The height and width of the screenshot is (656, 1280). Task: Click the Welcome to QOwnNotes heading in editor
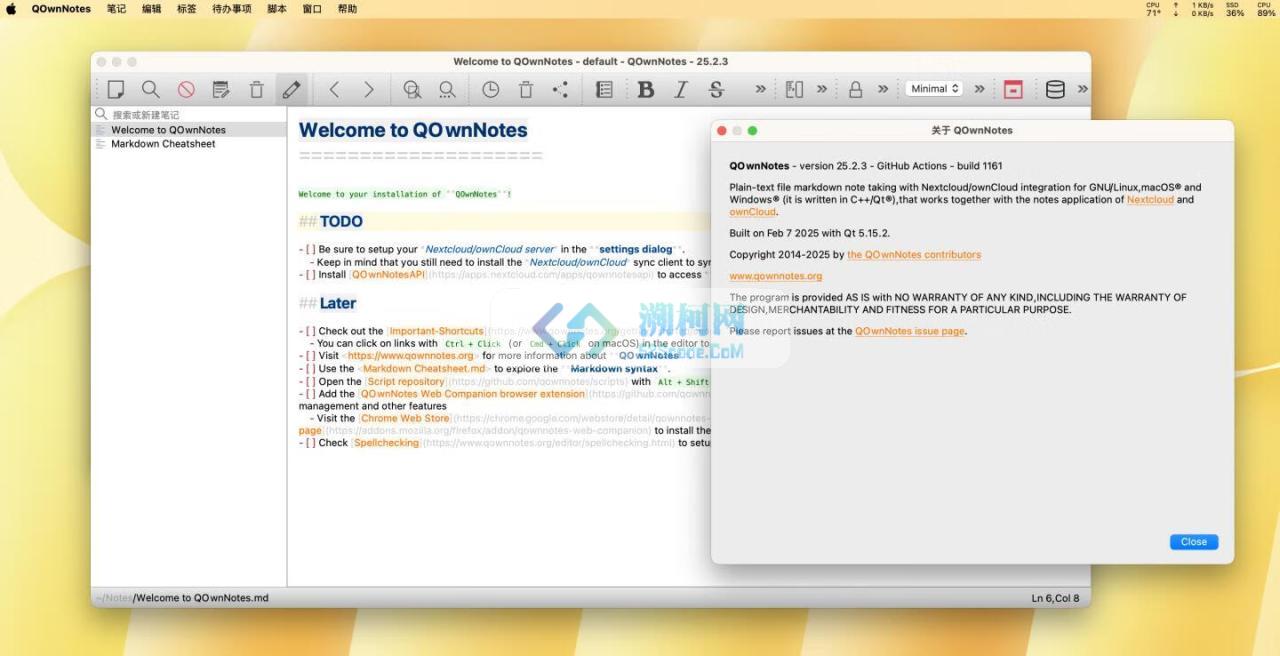413,130
